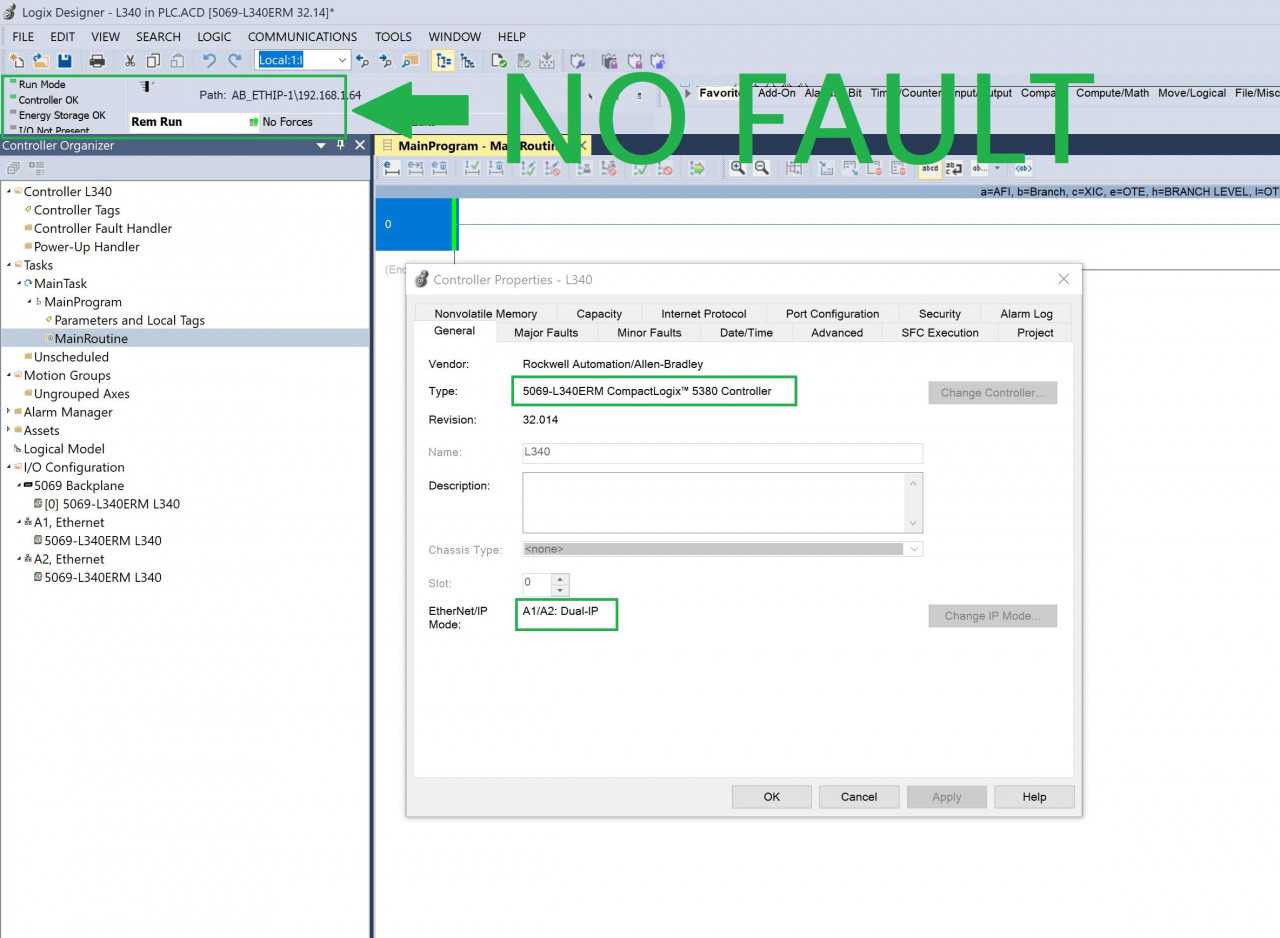Toggle the Logical Organizer toolbar button
Screen dimensions: 1280x938
[x=467, y=60]
